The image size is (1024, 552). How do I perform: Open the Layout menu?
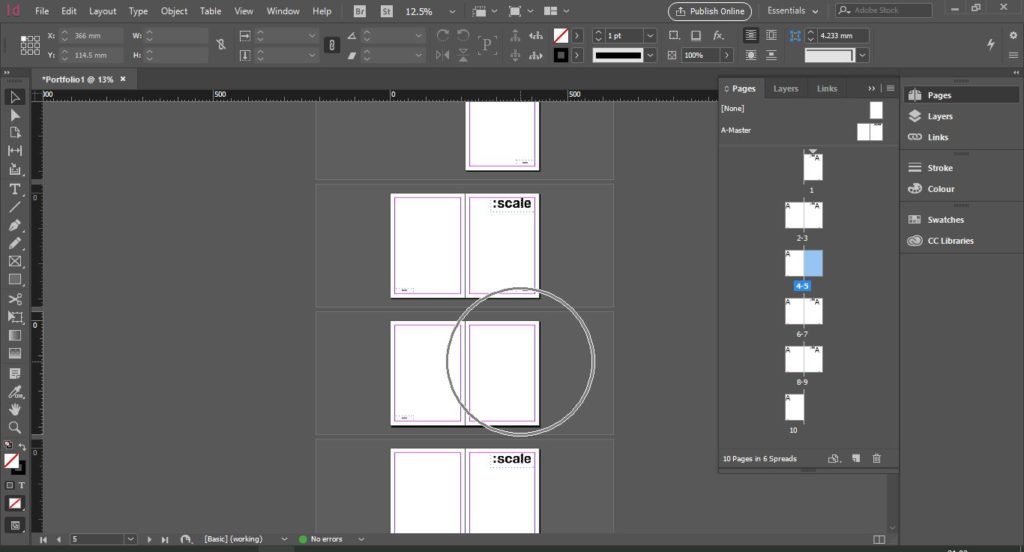pyautogui.click(x=102, y=11)
